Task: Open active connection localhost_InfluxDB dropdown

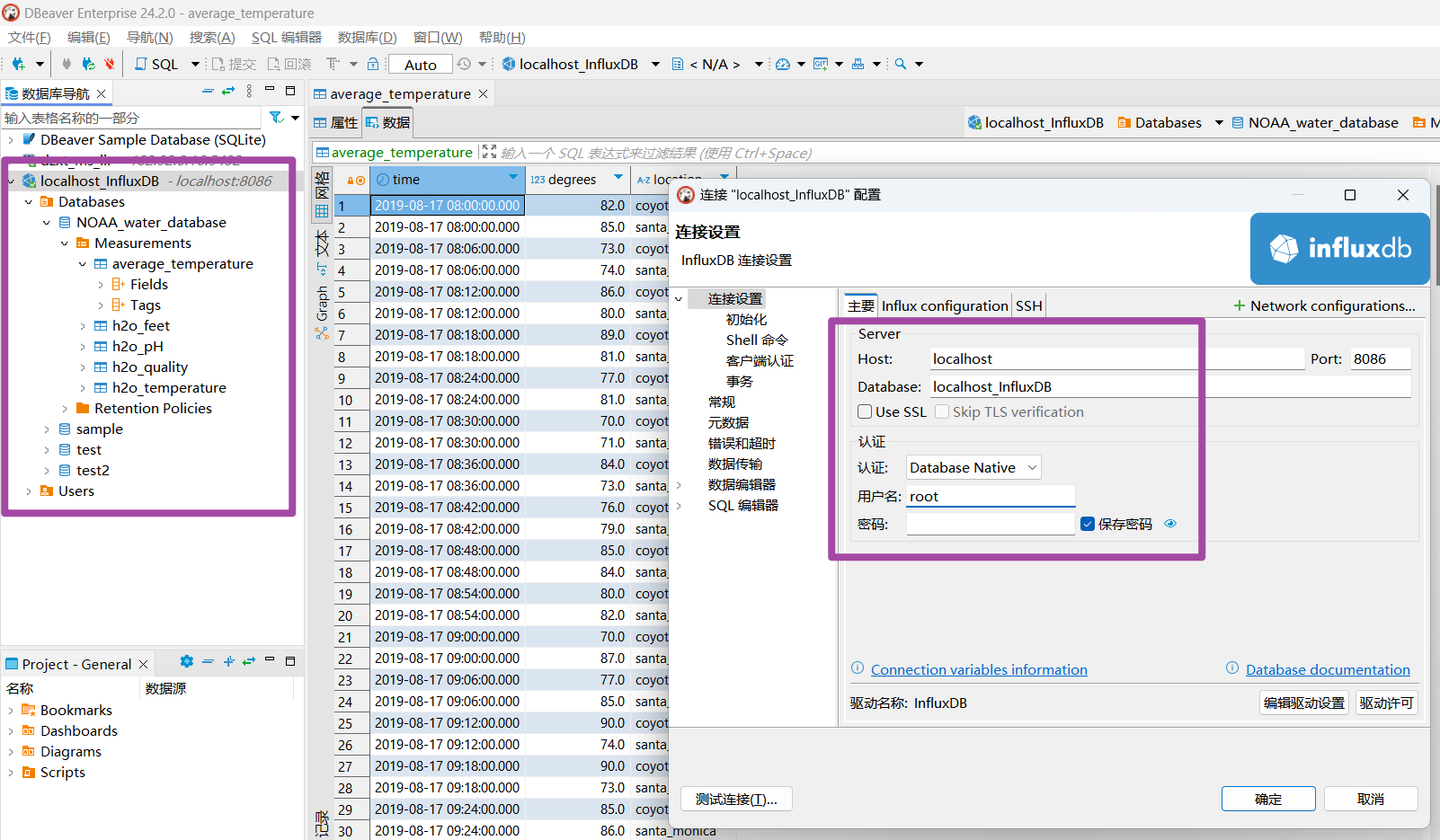Action: (x=655, y=64)
